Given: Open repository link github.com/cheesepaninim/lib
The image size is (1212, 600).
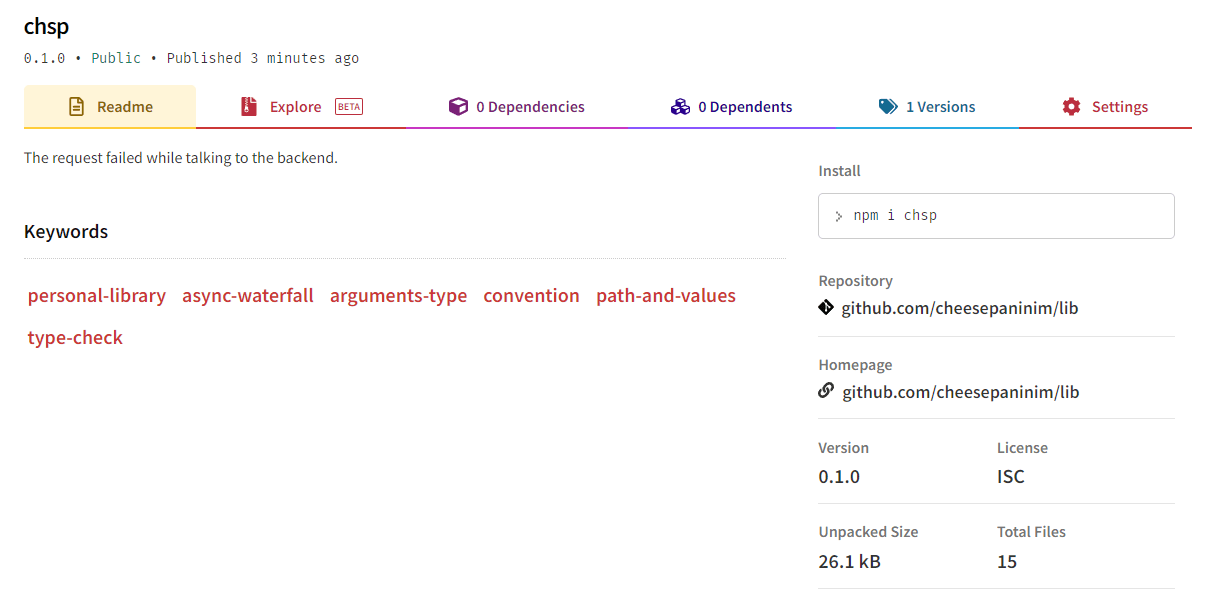Looking at the screenshot, I should pos(960,308).
